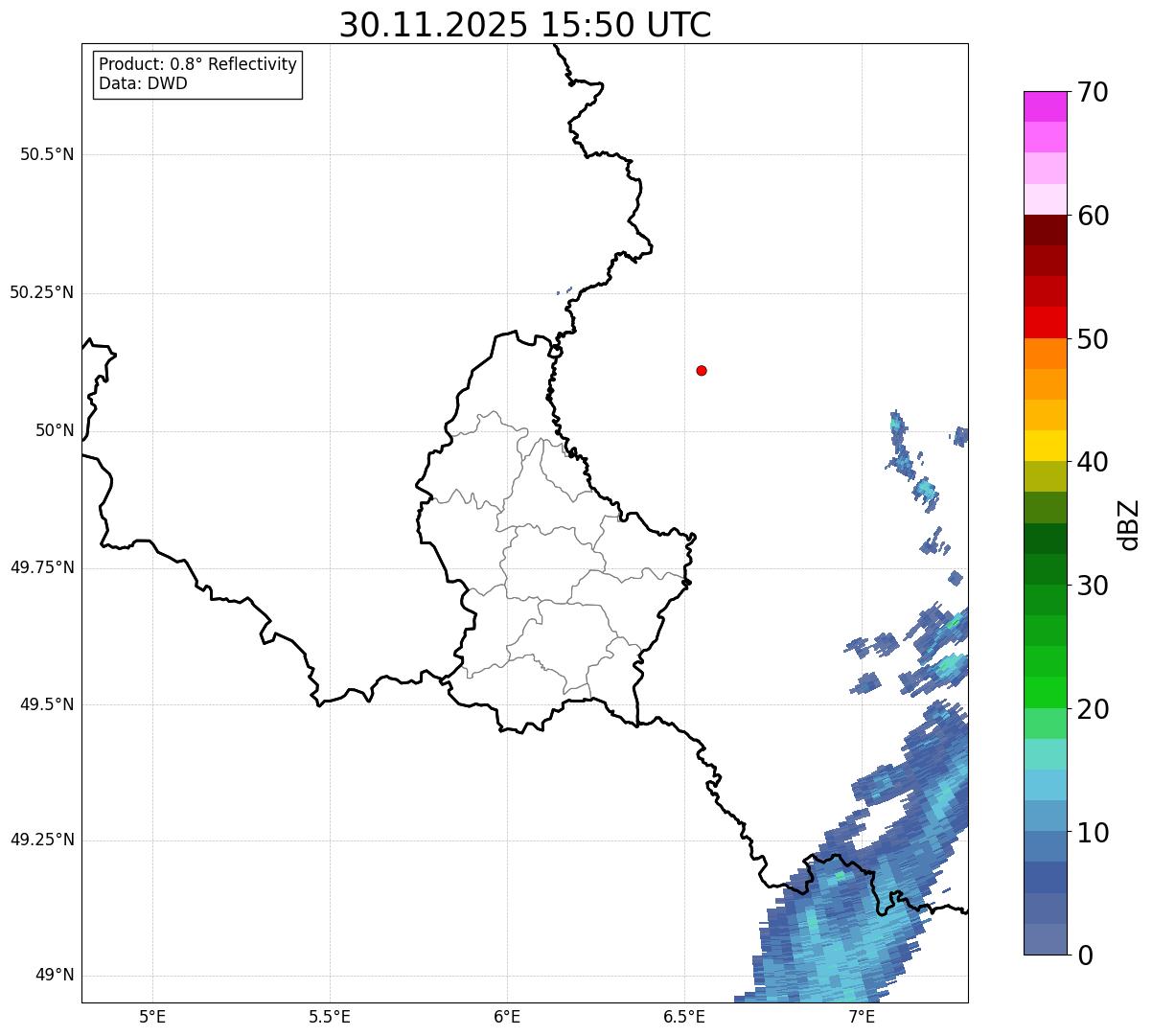The height and width of the screenshot is (1036, 1152).
Task: Click the '6°E' longitude label
Action: pyautogui.click(x=507, y=1016)
